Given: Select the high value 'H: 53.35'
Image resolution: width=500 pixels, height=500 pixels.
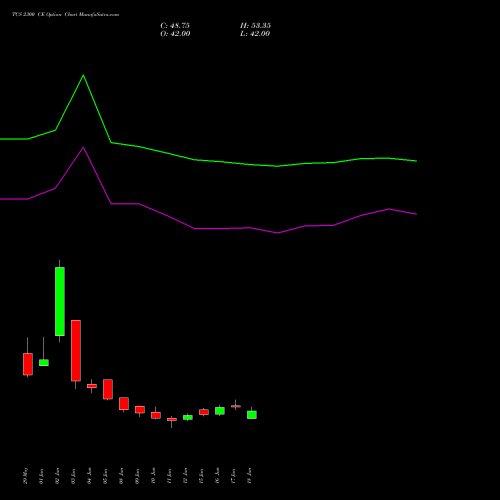Looking at the screenshot, I should tap(255, 26).
